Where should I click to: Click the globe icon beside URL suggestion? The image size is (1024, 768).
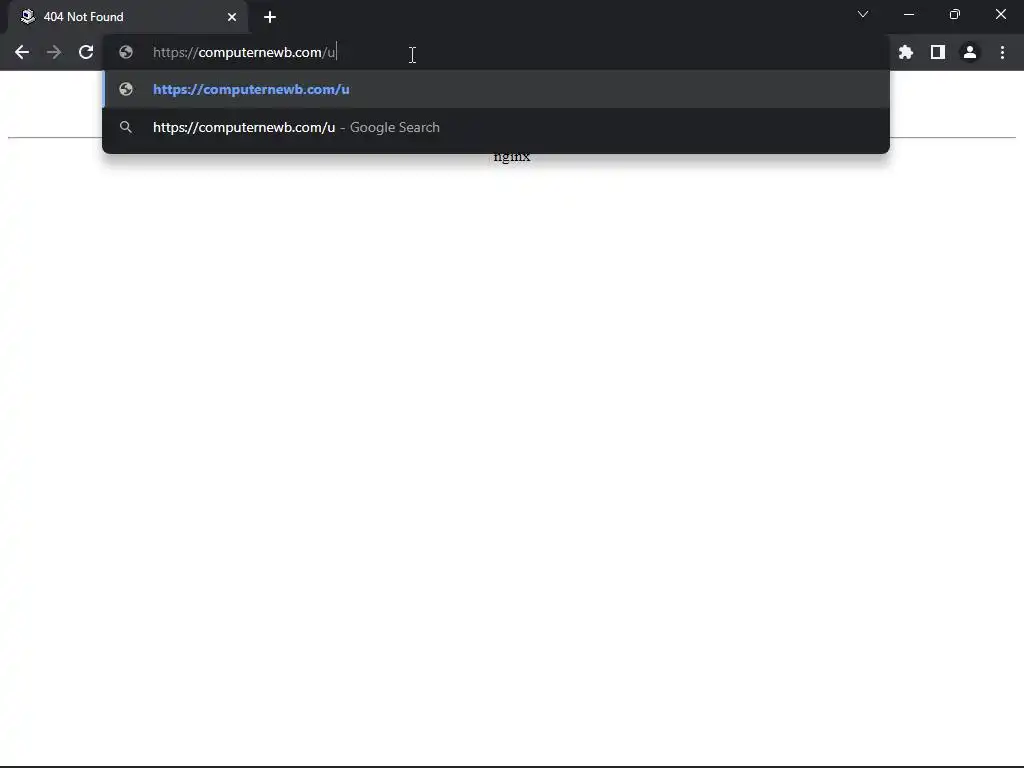[x=126, y=89]
